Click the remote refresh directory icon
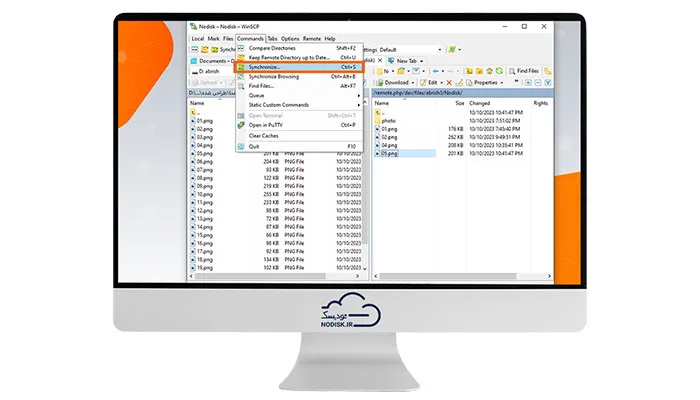Image resolution: width=700 pixels, height=400 pixels. pos(499,71)
